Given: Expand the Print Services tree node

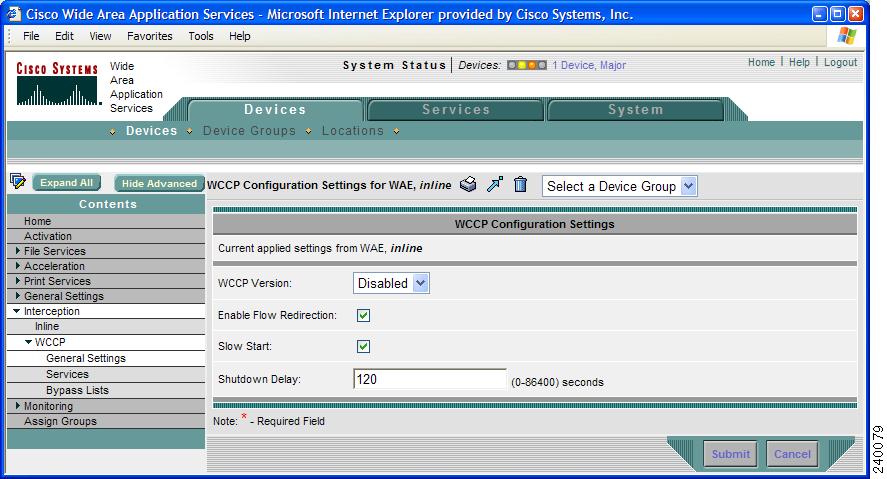Looking at the screenshot, I should pos(18,281).
